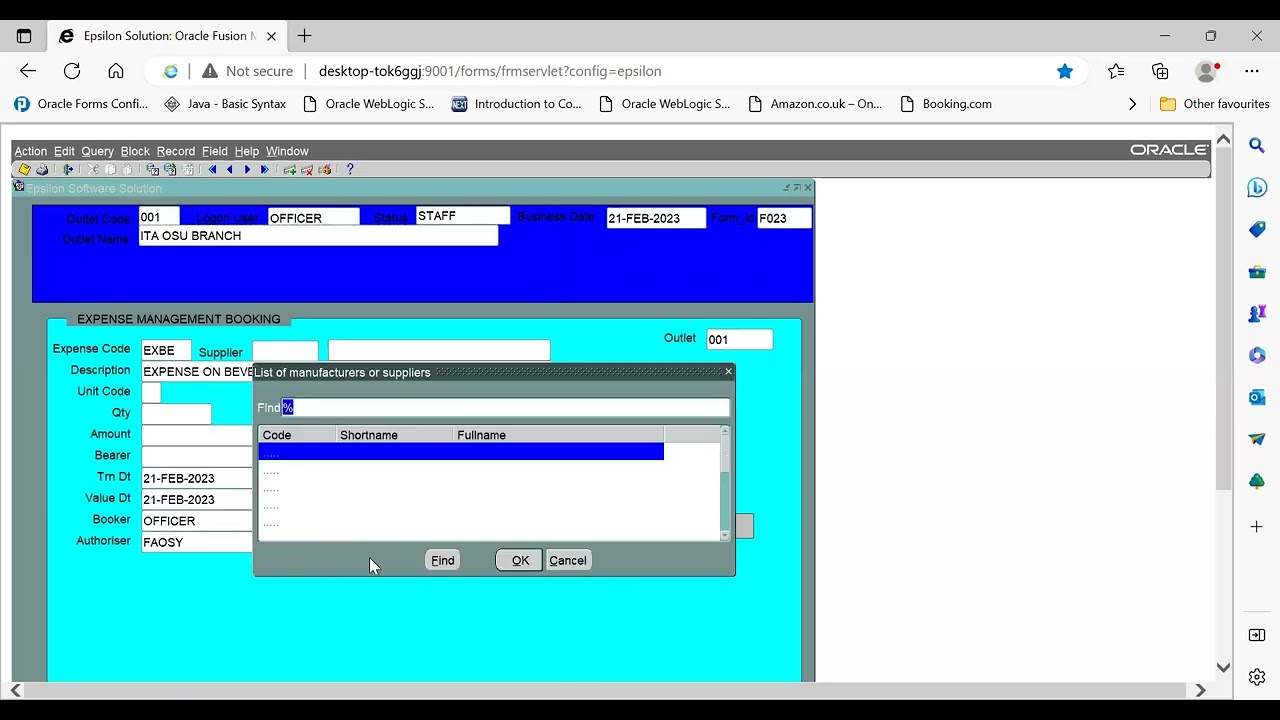Viewport: 1280px width, 720px height.
Task: Click the Delete Record toolbar icon
Action: tap(307, 170)
